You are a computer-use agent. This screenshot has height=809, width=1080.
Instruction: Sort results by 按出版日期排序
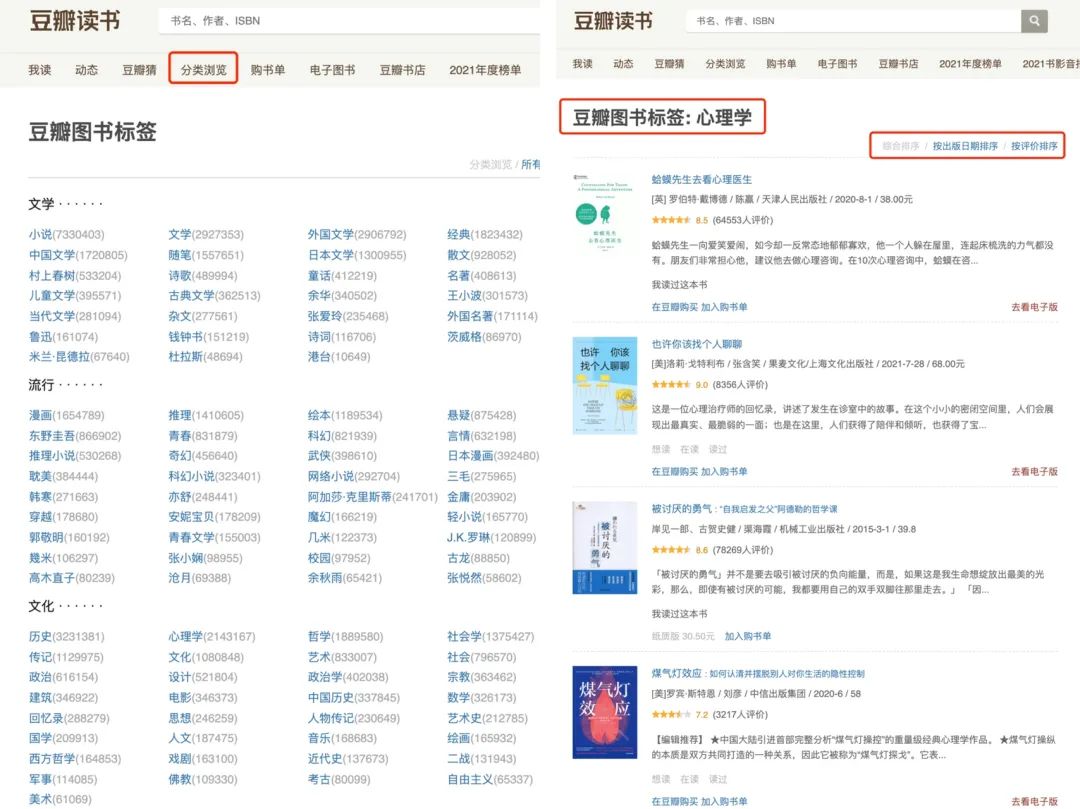click(965, 146)
